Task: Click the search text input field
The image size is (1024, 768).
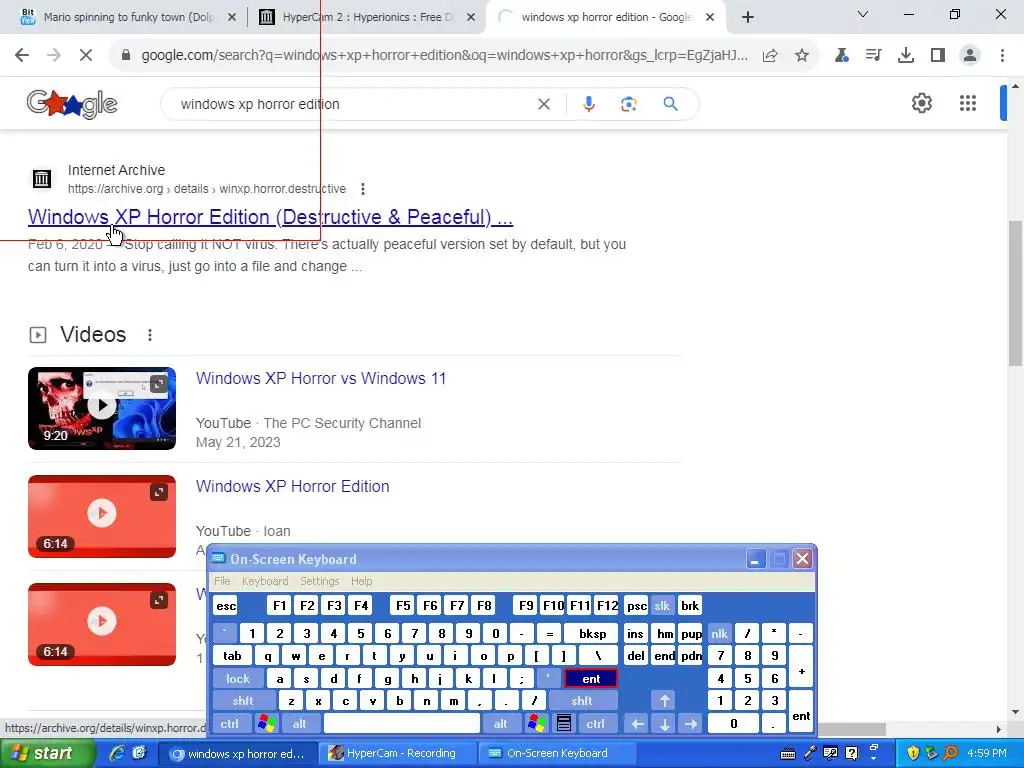Action: pyautogui.click(x=353, y=104)
